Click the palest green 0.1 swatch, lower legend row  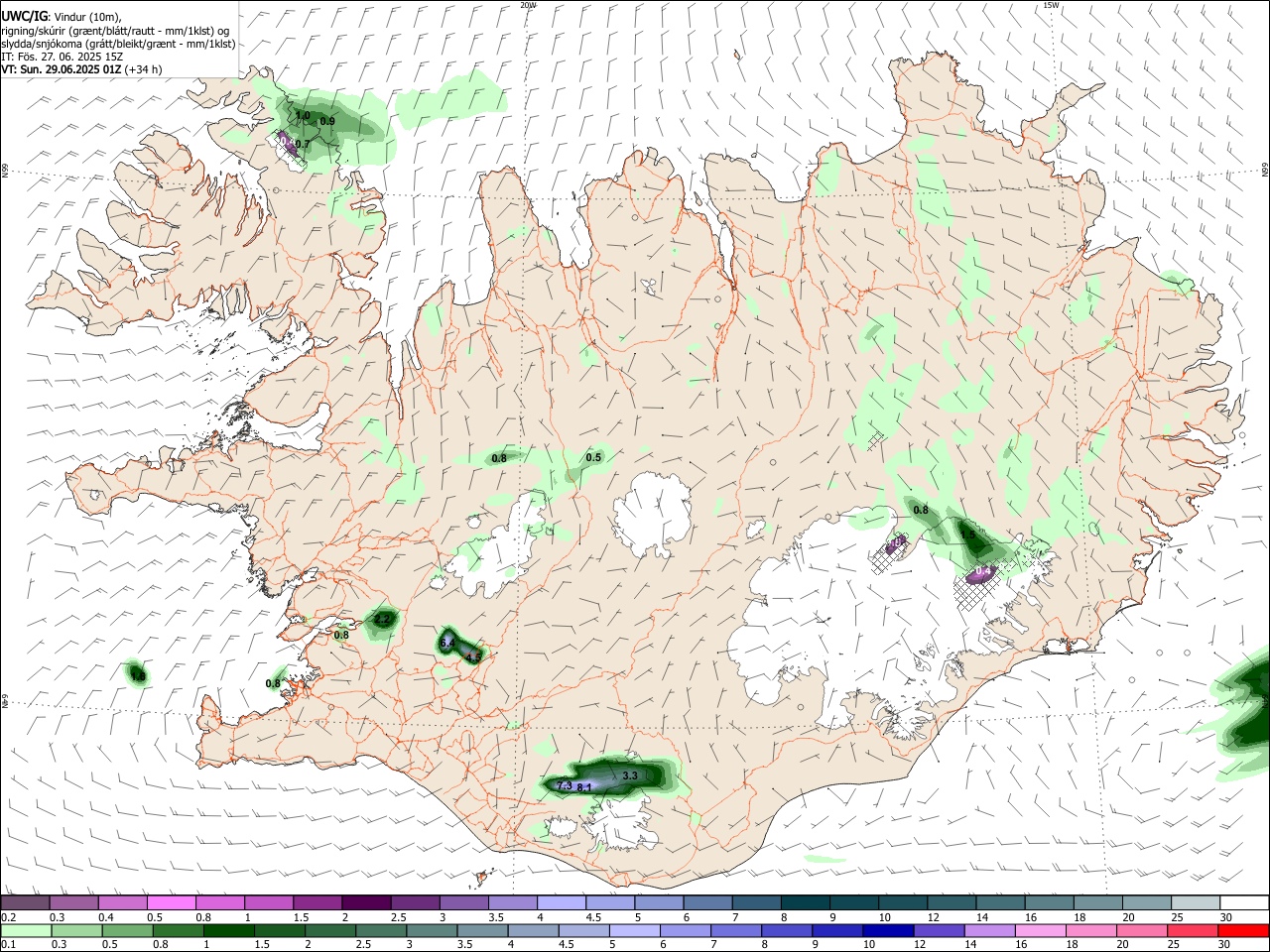pyautogui.click(x=27, y=930)
